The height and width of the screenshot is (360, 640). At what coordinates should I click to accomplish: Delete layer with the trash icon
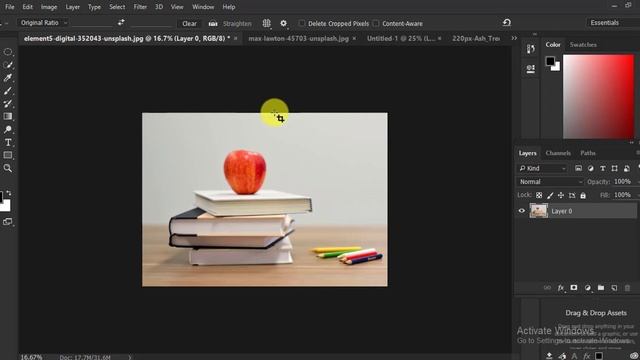tap(627, 288)
